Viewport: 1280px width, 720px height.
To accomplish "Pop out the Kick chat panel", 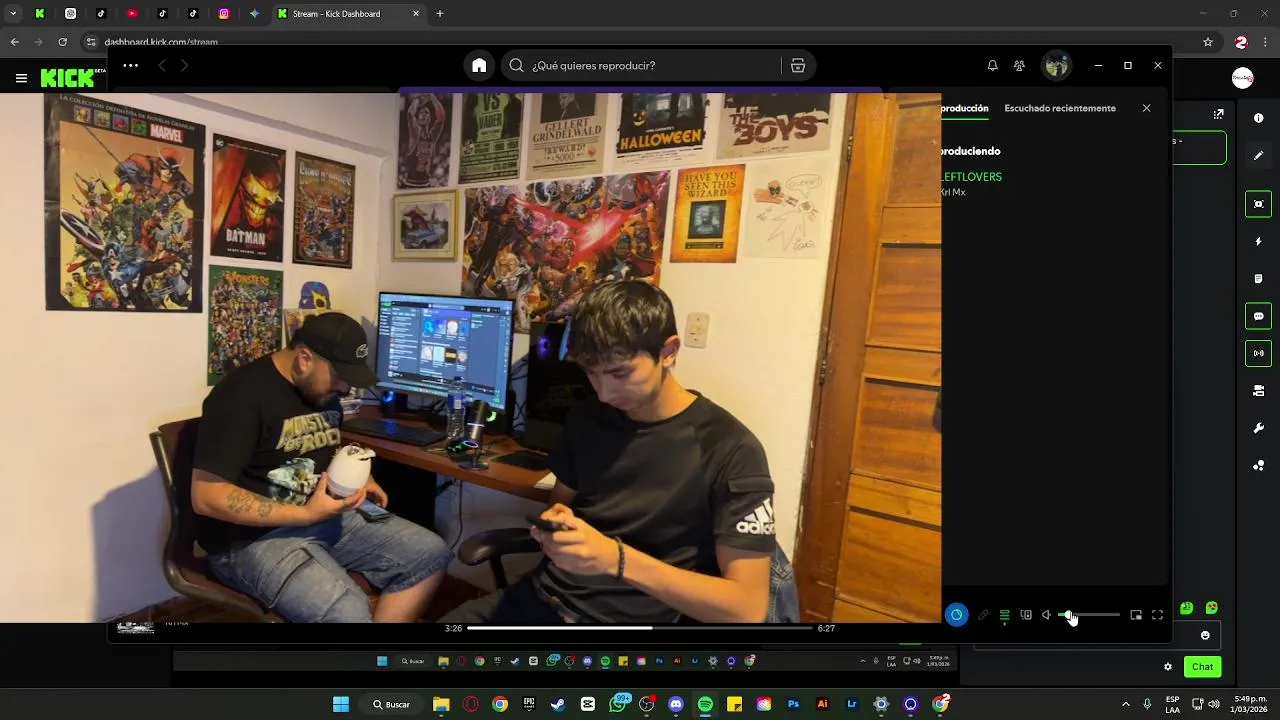I will [x=1218, y=114].
